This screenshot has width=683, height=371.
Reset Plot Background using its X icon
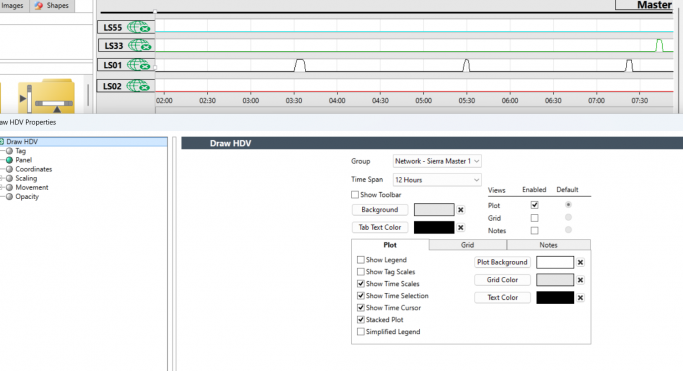580,263
